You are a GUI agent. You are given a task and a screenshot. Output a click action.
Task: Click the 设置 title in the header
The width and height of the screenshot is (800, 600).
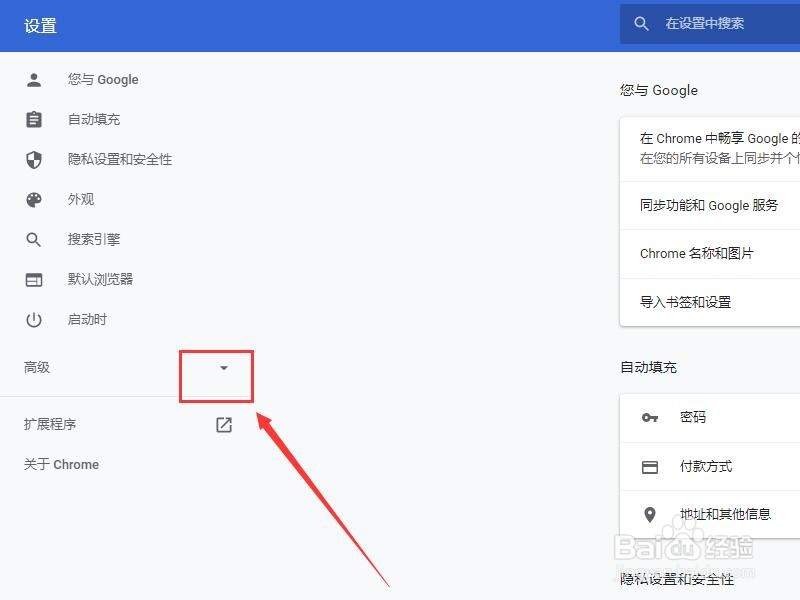[40, 26]
